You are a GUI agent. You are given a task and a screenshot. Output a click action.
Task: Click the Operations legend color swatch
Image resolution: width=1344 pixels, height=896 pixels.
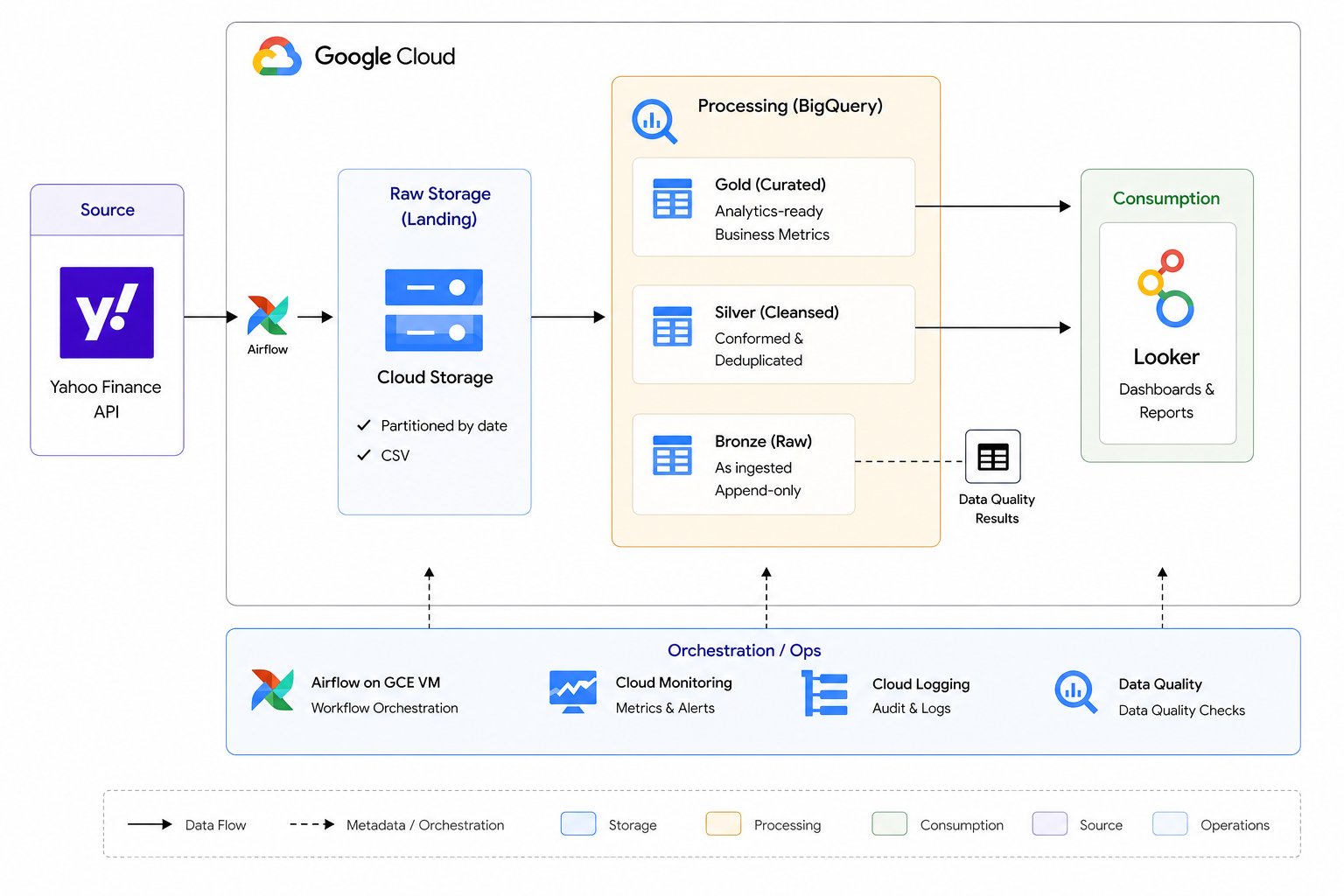[1170, 824]
